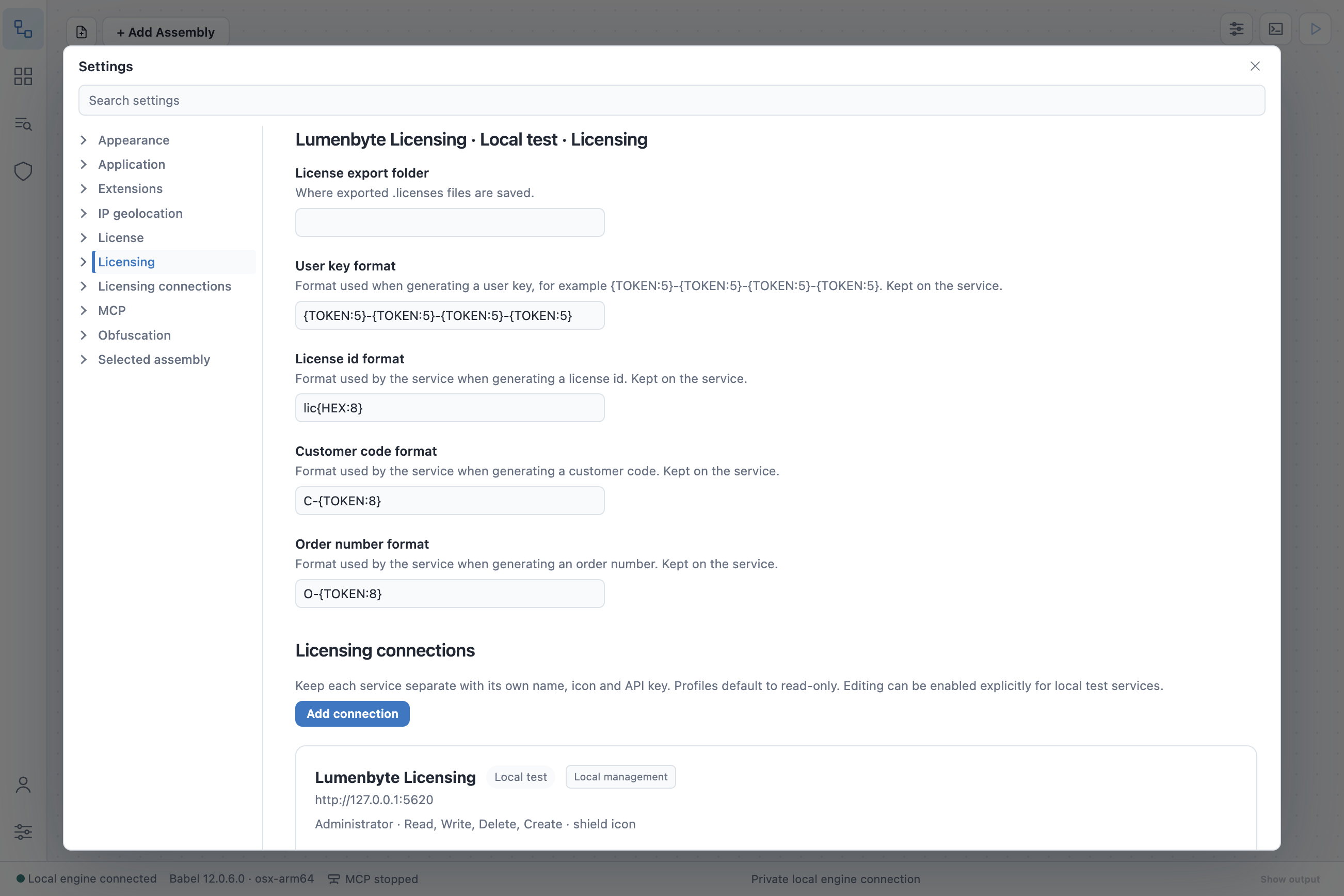This screenshot has height=896, width=1344.
Task: Expand the Extensions chevron
Action: pyautogui.click(x=84, y=188)
